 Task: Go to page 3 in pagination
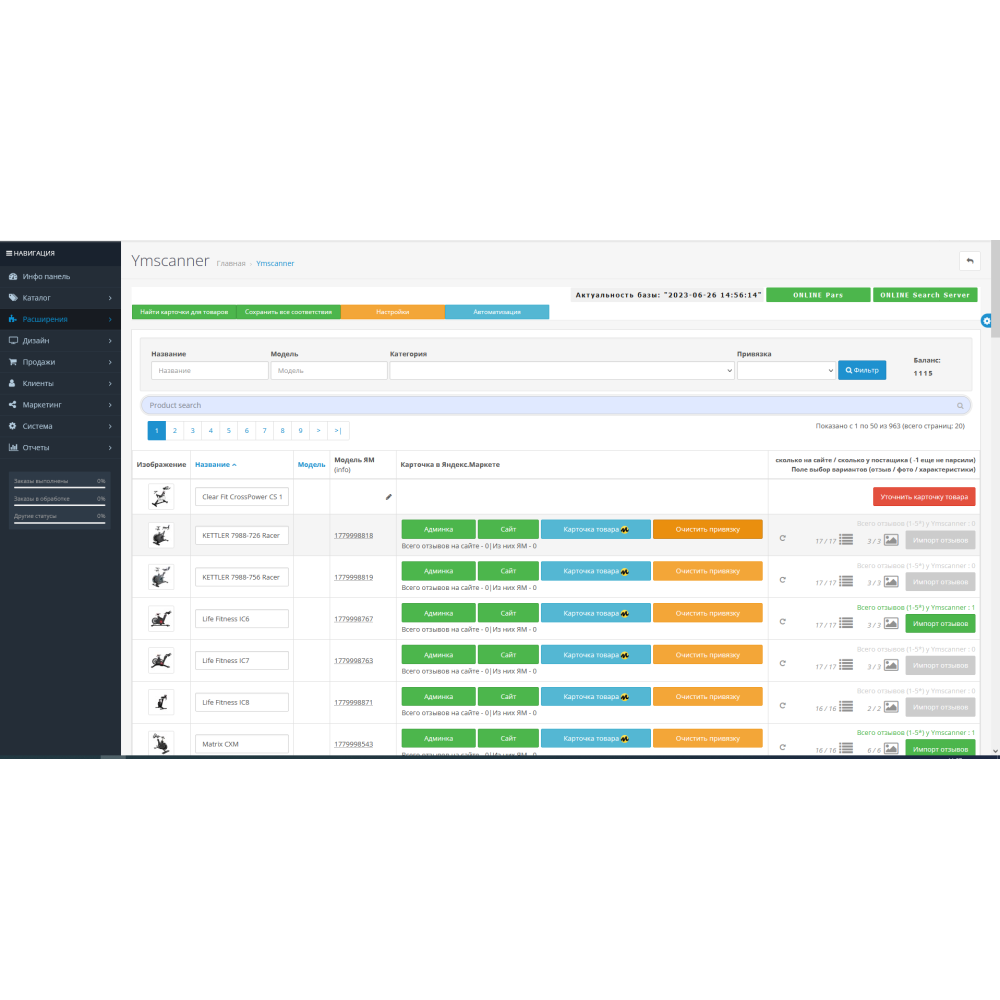(x=193, y=431)
